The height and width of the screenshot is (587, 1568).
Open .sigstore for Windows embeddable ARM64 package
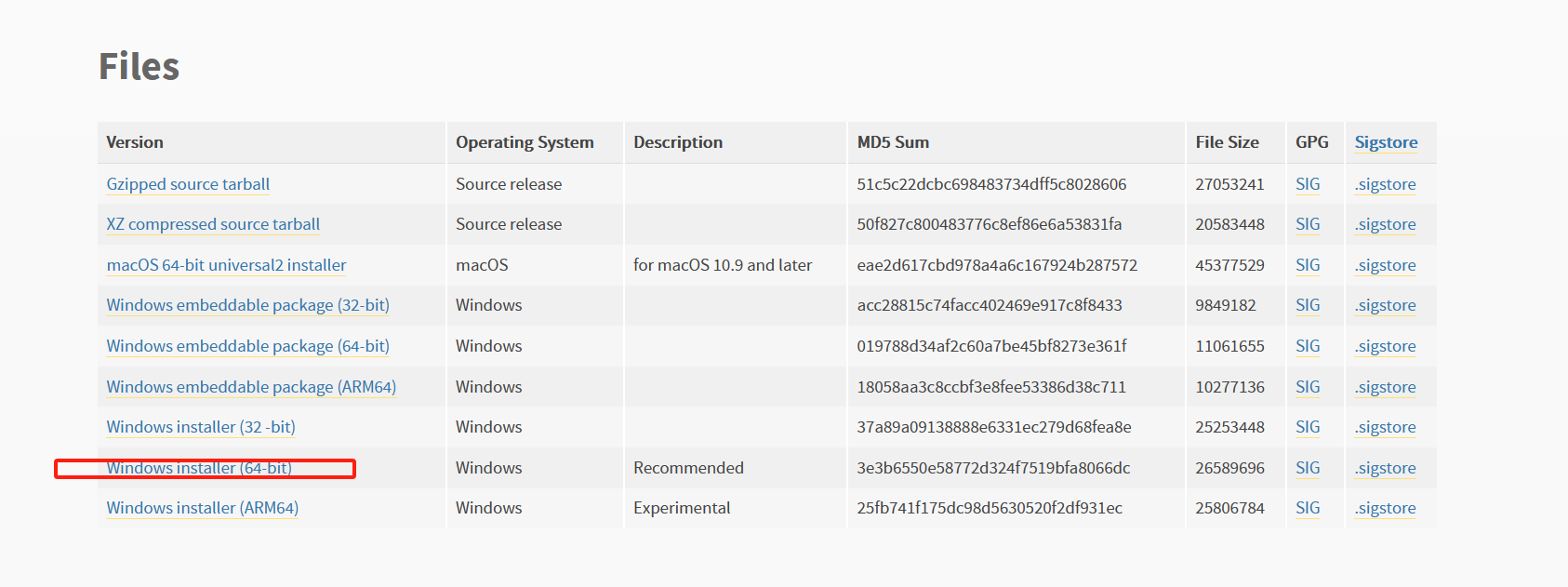(1385, 387)
